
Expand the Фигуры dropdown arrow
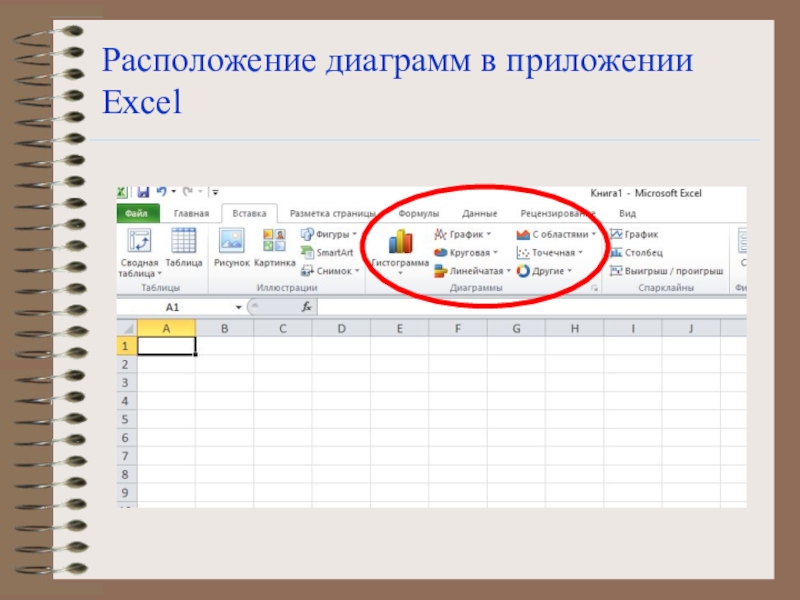pyautogui.click(x=355, y=234)
